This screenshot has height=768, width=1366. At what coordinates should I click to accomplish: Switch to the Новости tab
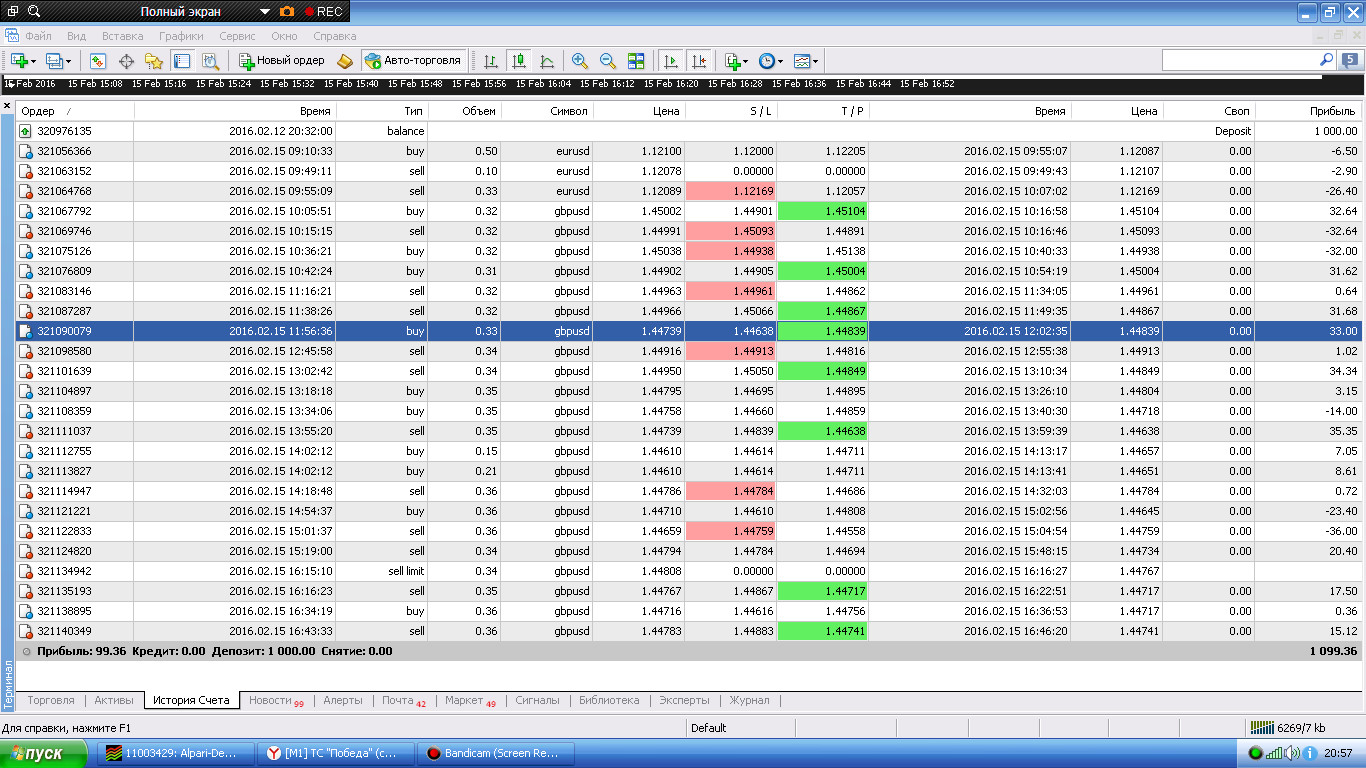tap(276, 700)
